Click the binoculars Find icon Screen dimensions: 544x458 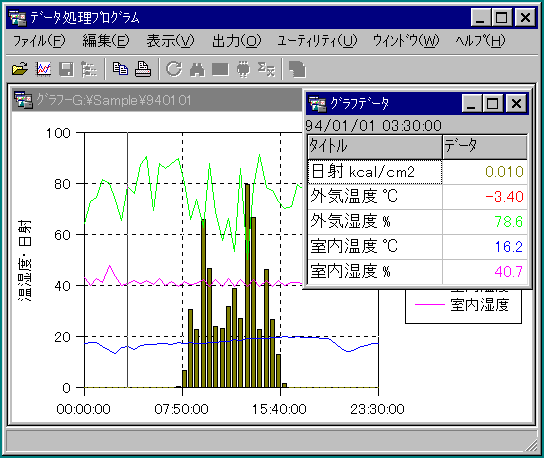(x=197, y=69)
